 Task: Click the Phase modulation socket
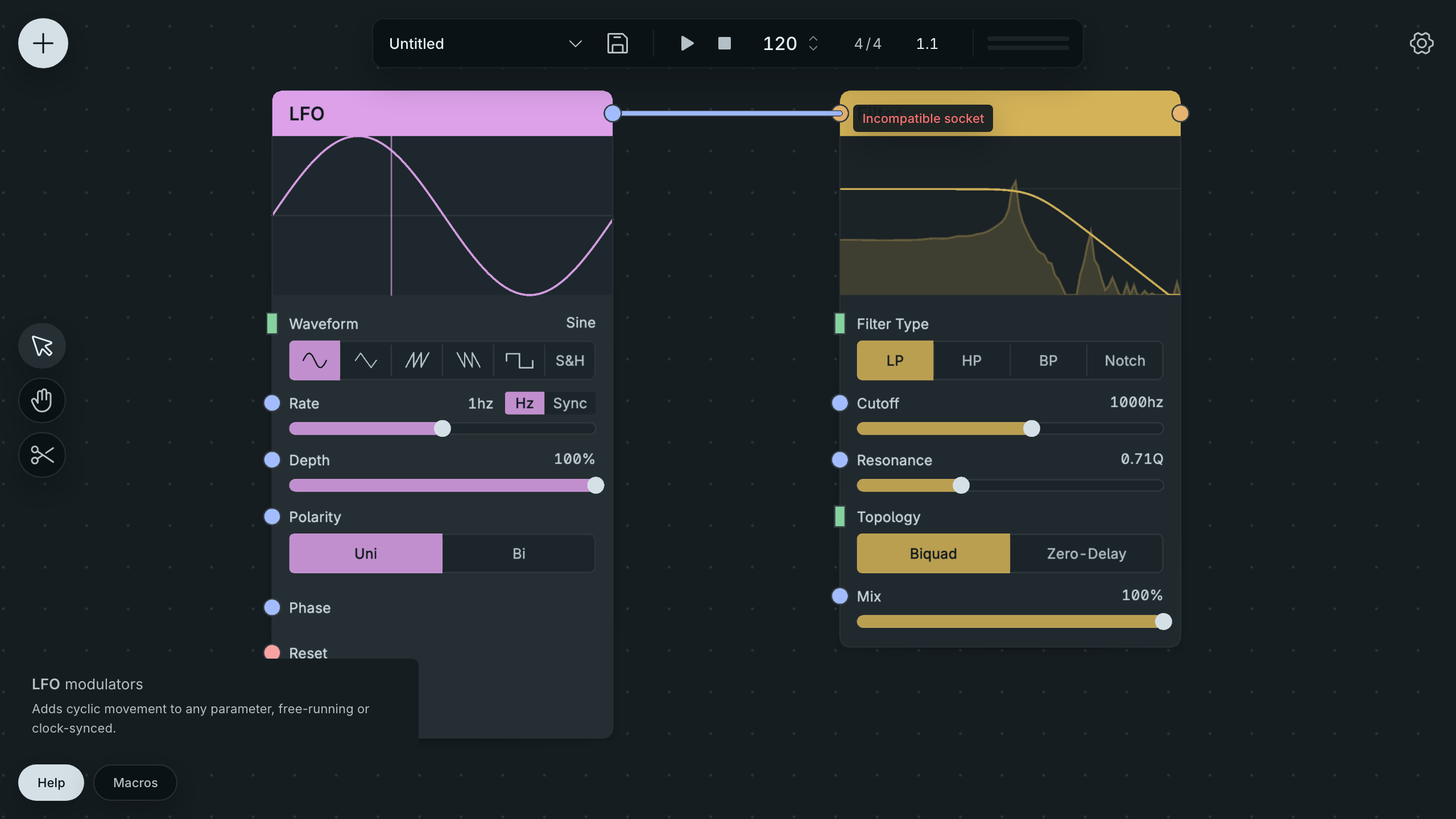pos(272,607)
